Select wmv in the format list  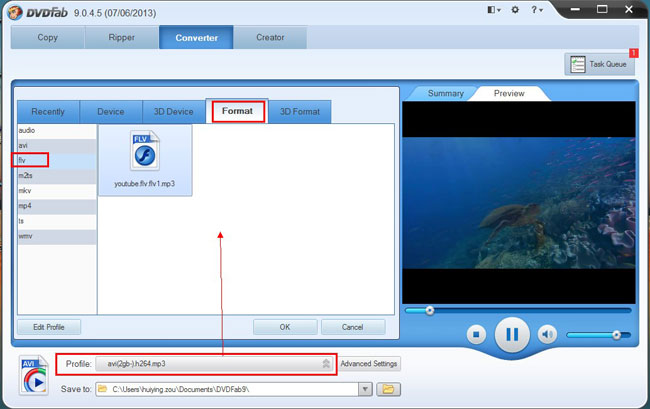57,236
